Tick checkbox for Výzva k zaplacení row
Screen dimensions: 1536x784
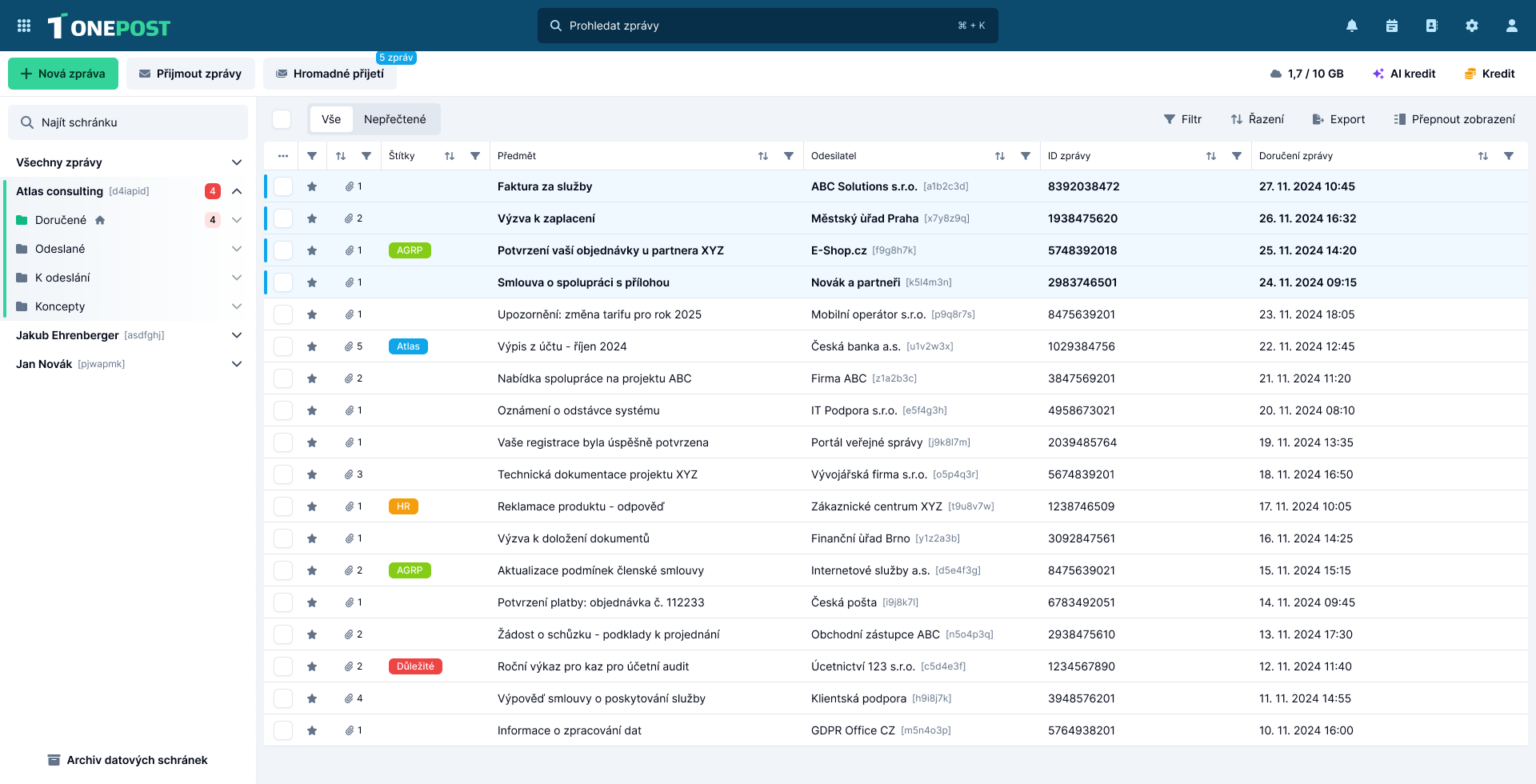point(283,218)
